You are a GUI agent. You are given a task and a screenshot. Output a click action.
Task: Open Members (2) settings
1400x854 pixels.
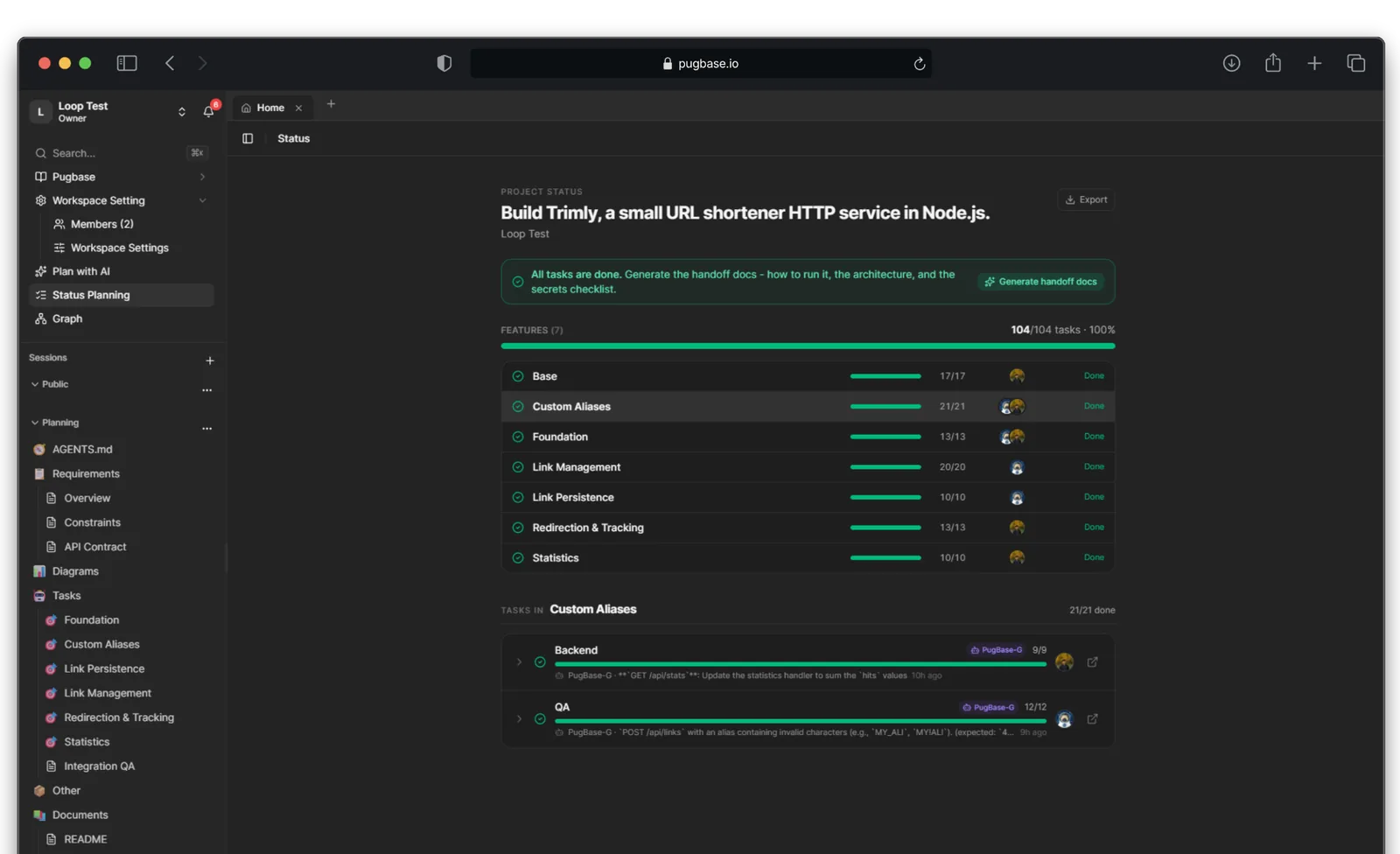pos(102,224)
